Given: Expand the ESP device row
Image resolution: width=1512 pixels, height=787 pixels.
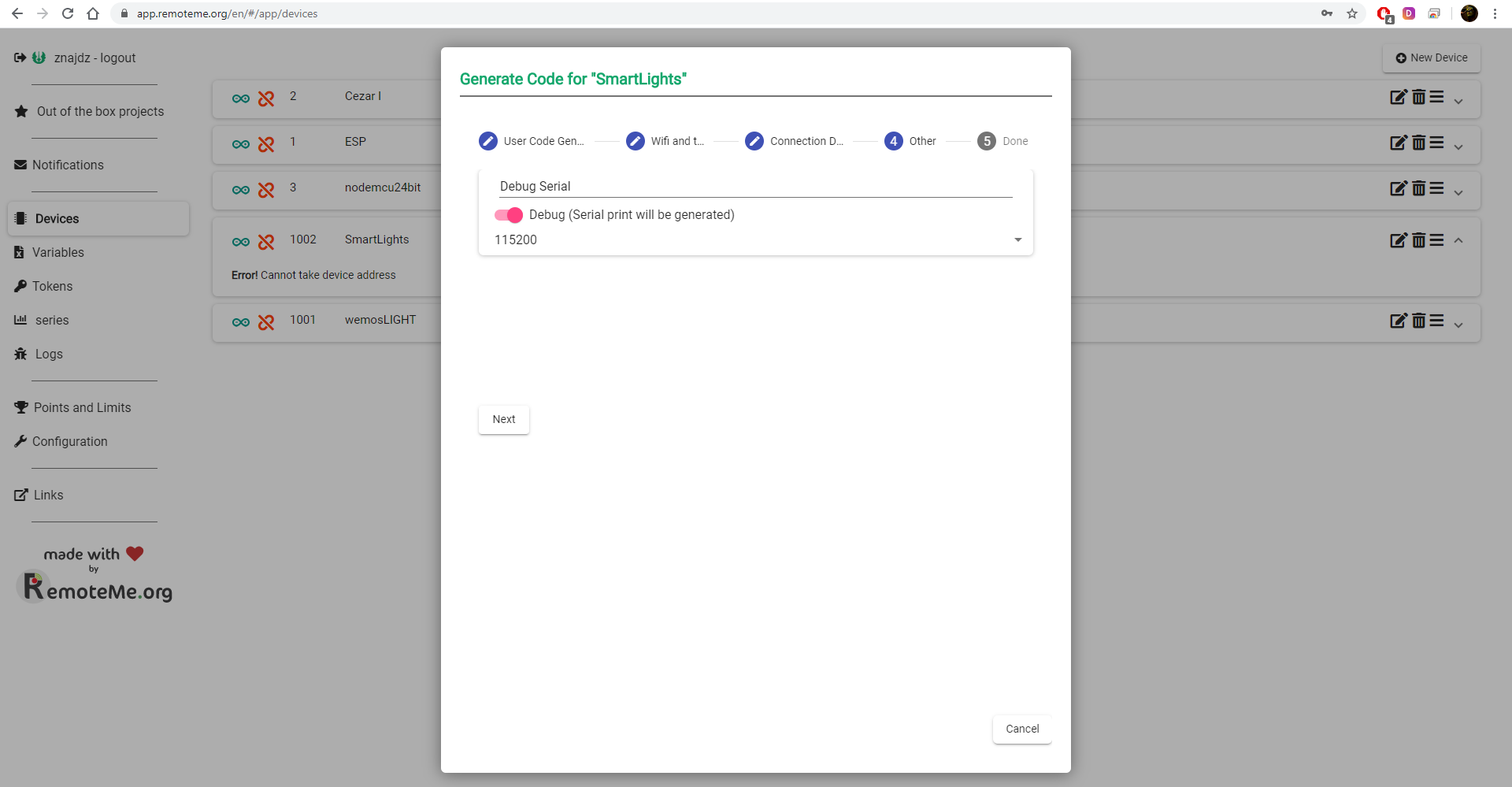Looking at the screenshot, I should click(1458, 147).
